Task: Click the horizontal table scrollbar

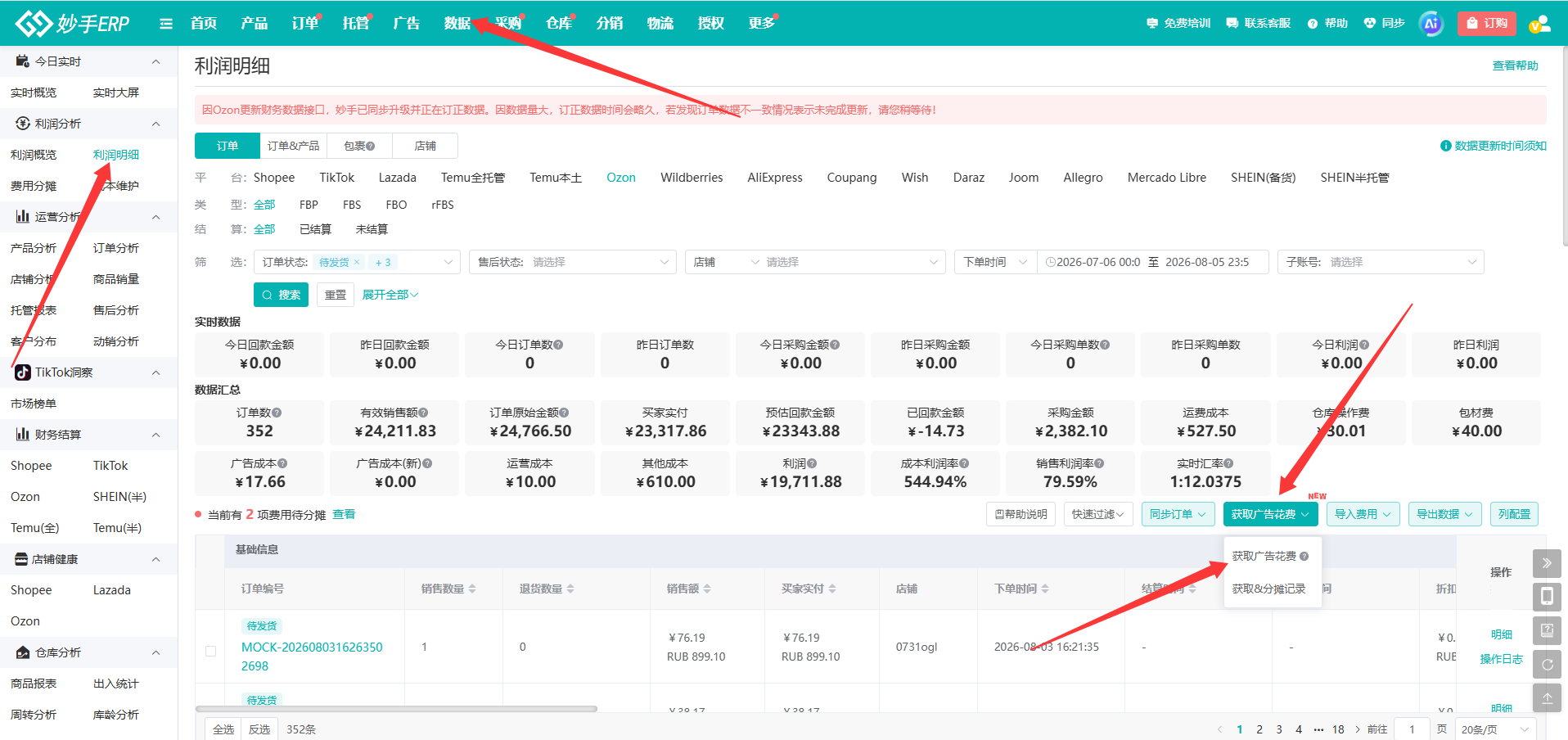Action: 396,709
